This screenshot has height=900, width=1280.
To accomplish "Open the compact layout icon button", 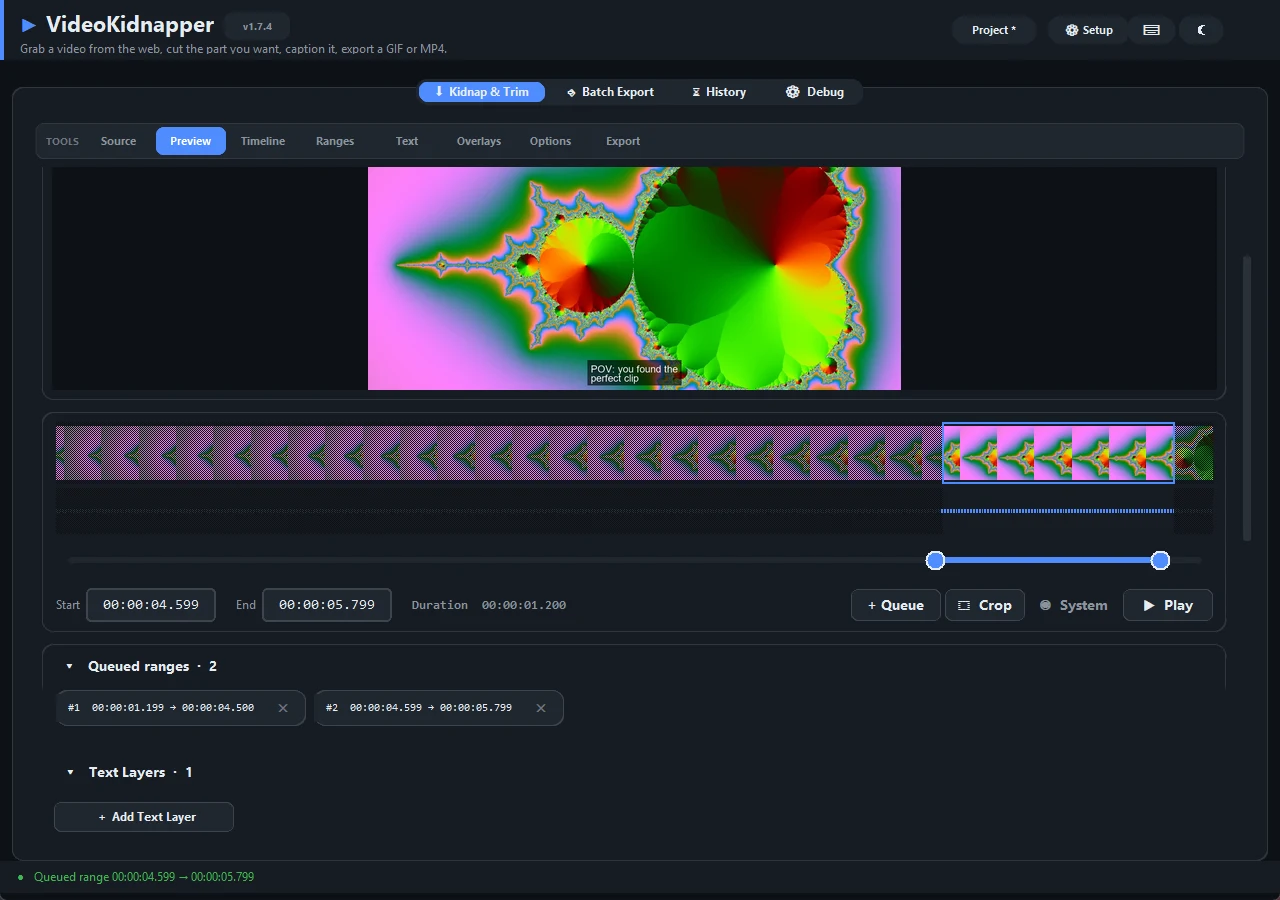I will [1151, 30].
